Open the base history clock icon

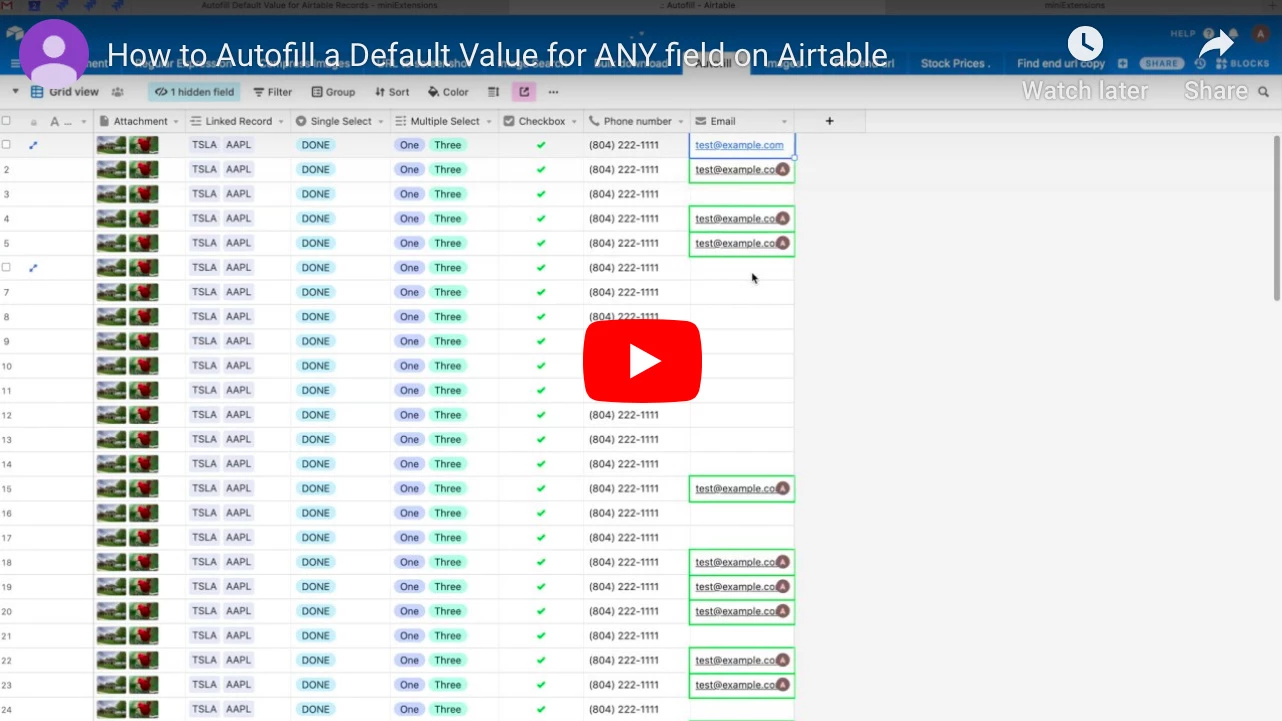coord(1200,63)
